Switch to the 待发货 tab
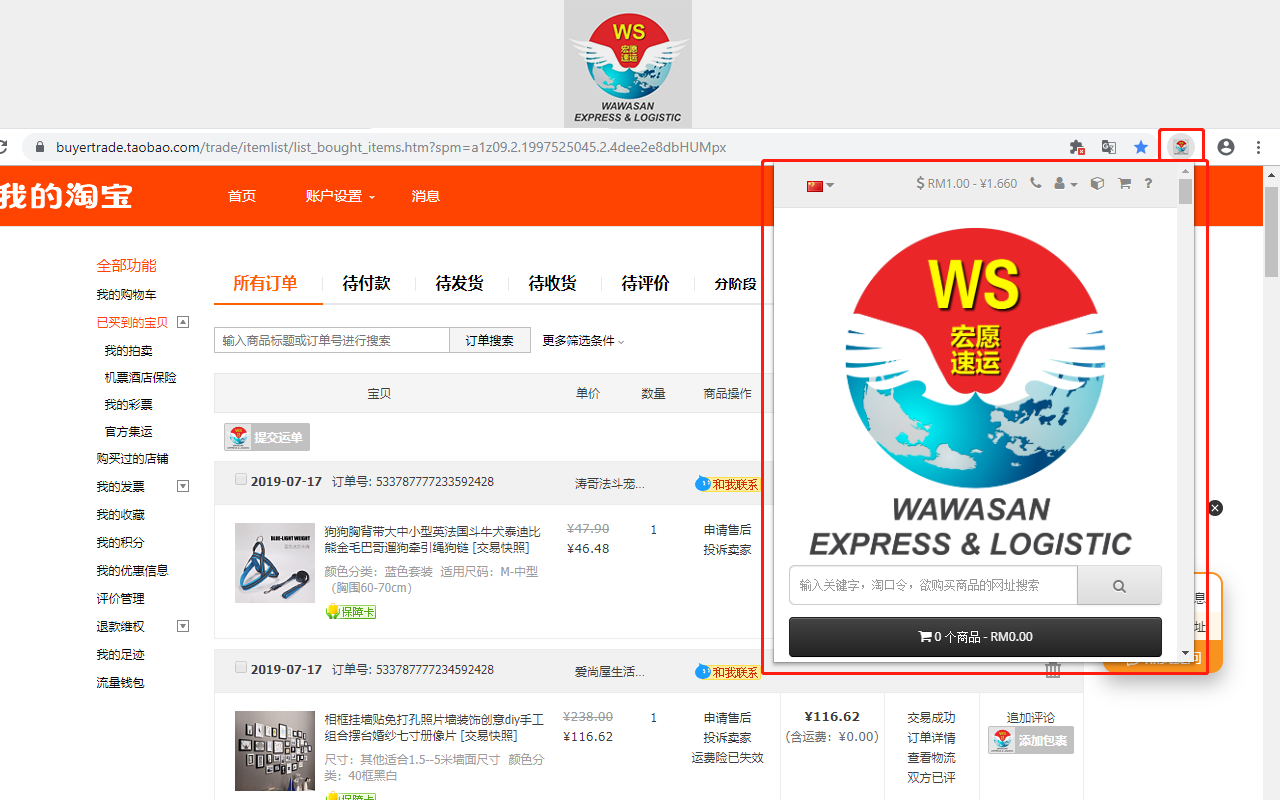 (x=459, y=283)
